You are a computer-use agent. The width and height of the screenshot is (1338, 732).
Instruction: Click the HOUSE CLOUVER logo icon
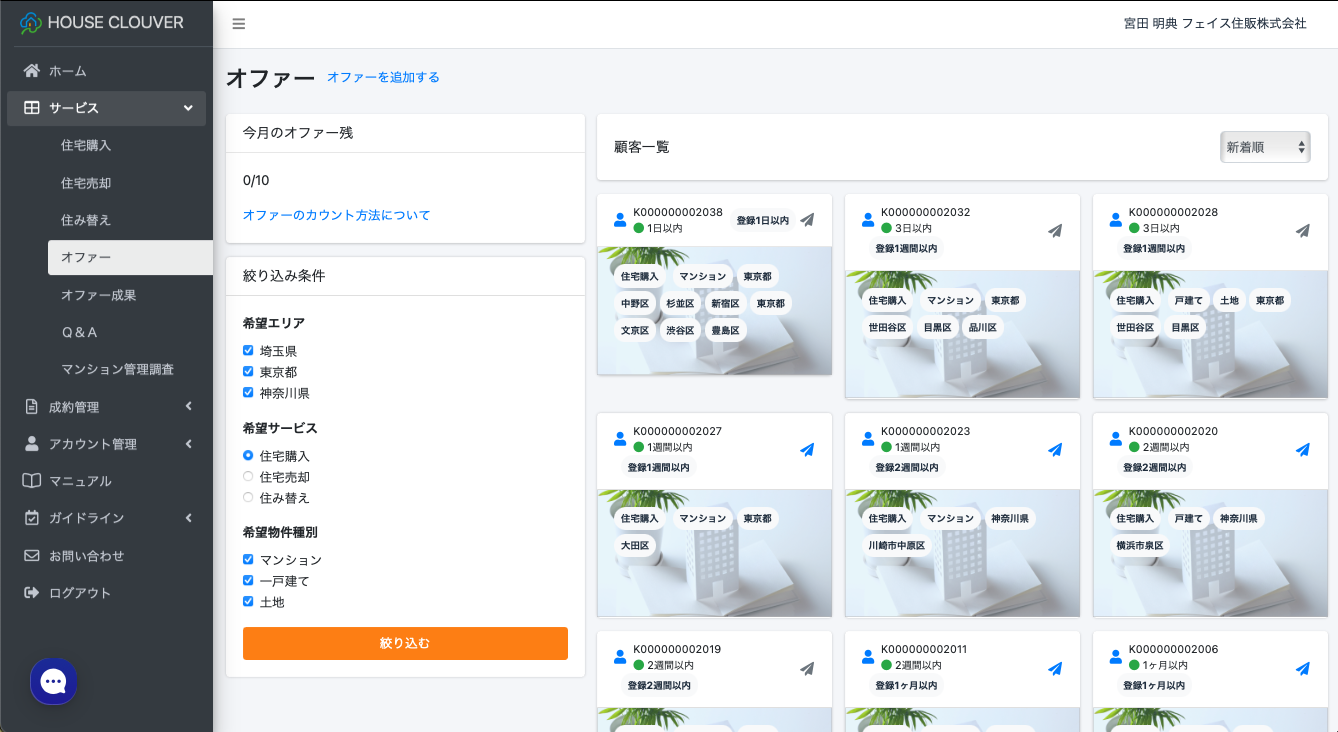tap(31, 23)
